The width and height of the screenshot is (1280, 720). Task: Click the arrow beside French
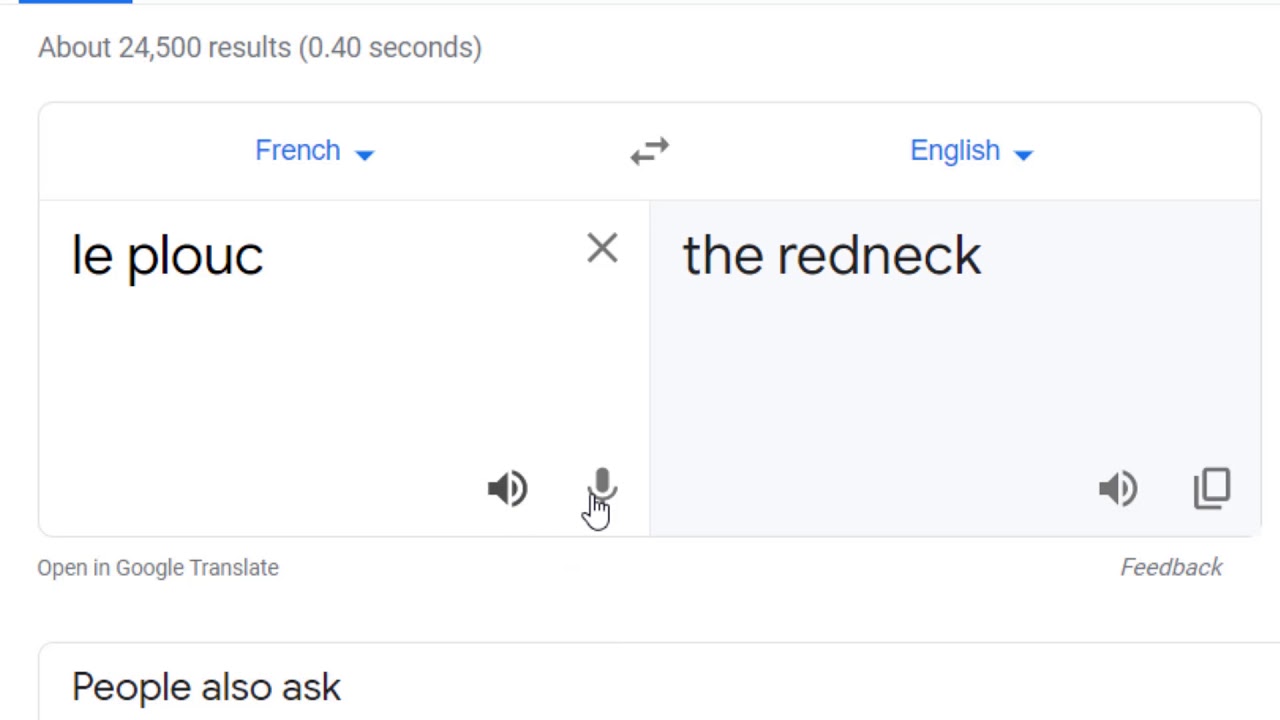tap(365, 153)
